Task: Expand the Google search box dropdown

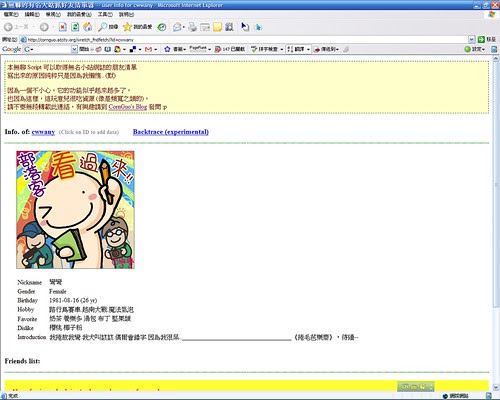Action: pos(74,49)
